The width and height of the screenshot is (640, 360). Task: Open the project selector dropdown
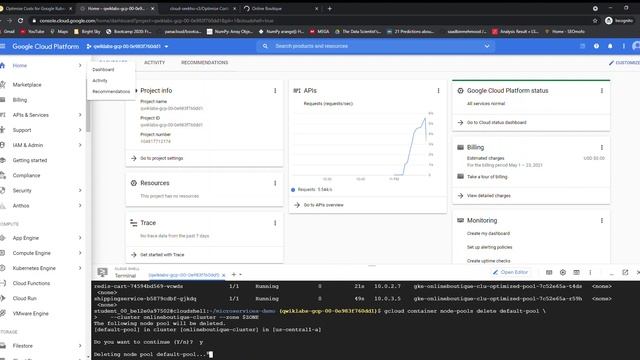127,47
